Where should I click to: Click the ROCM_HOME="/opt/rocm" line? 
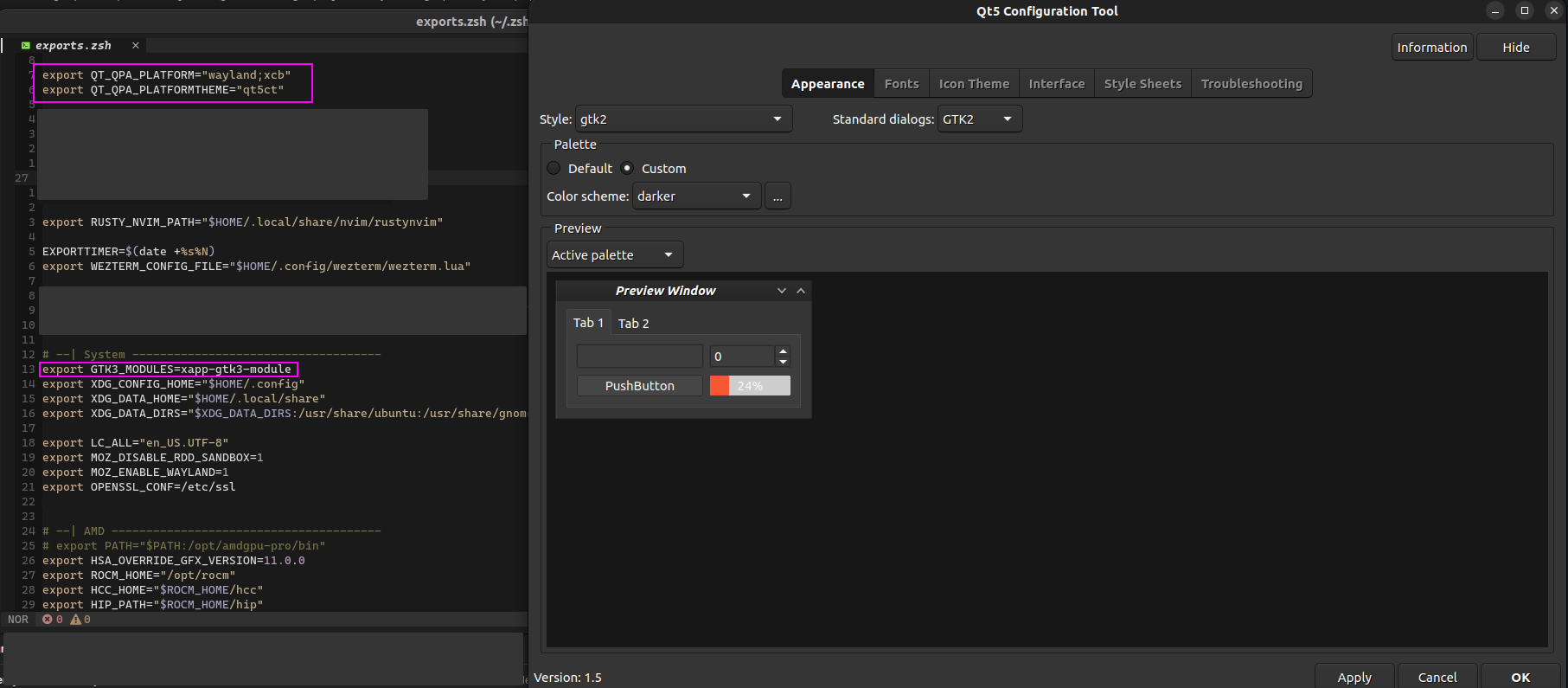(x=139, y=575)
